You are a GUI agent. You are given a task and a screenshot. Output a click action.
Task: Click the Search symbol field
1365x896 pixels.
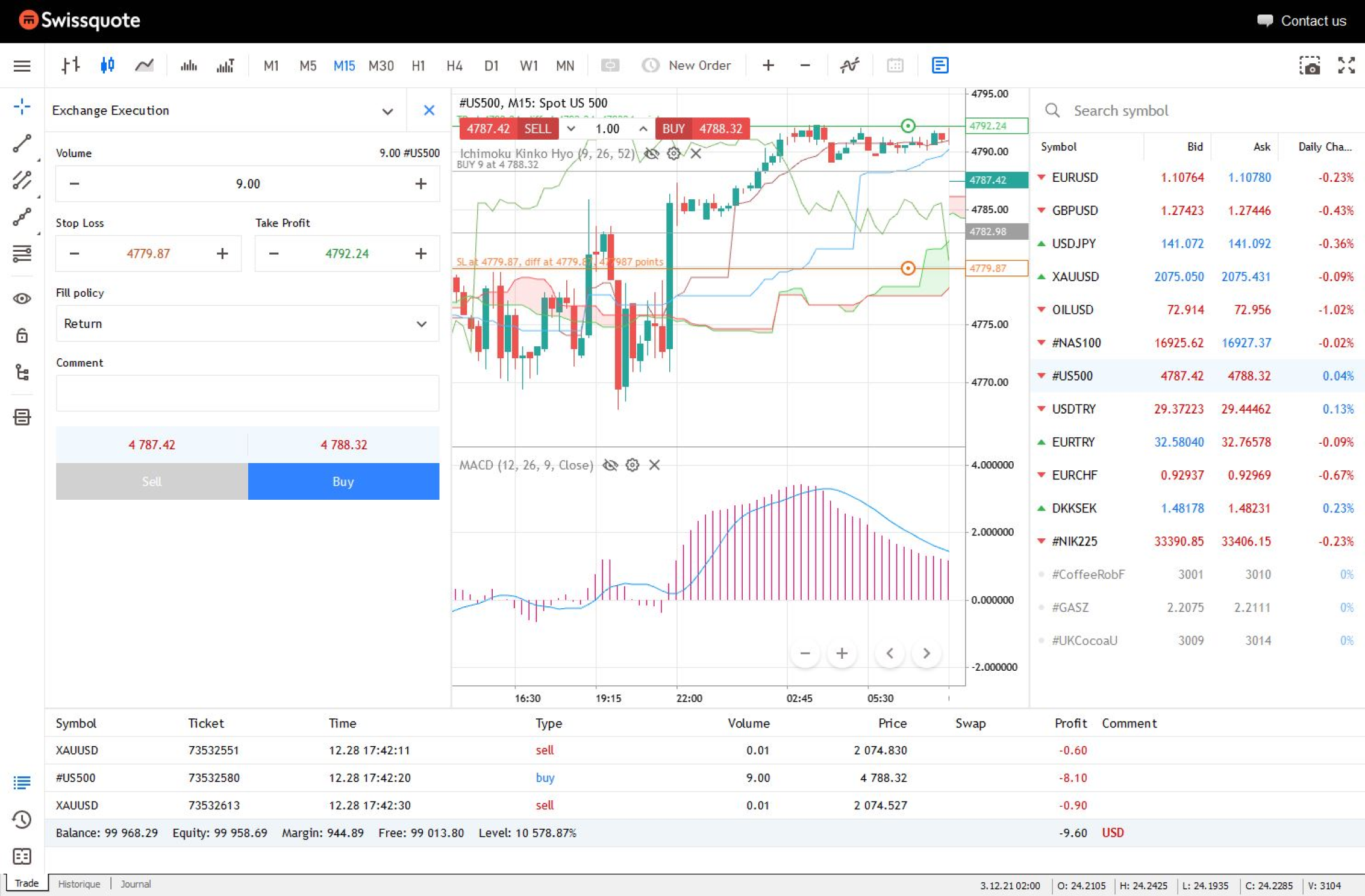(x=1169, y=110)
